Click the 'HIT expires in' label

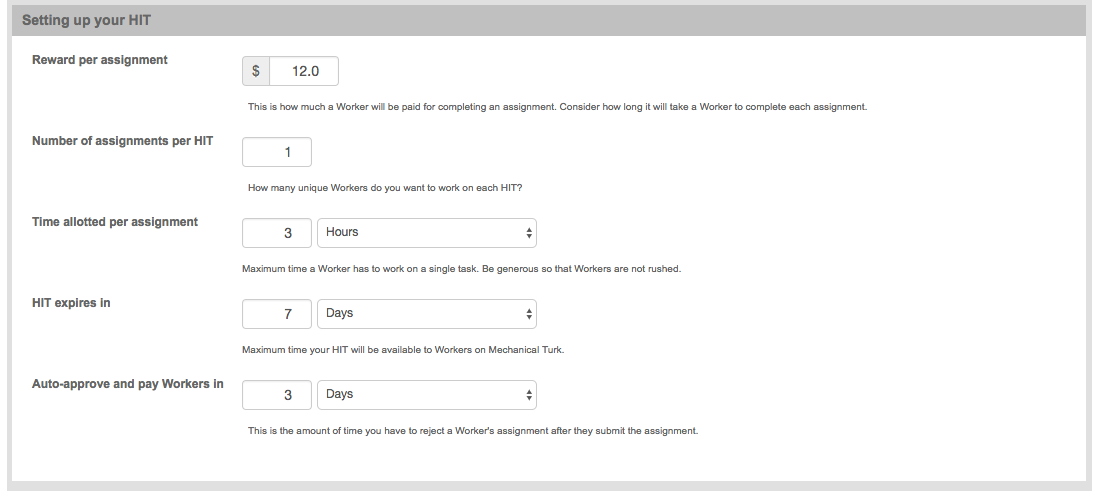click(x=71, y=303)
